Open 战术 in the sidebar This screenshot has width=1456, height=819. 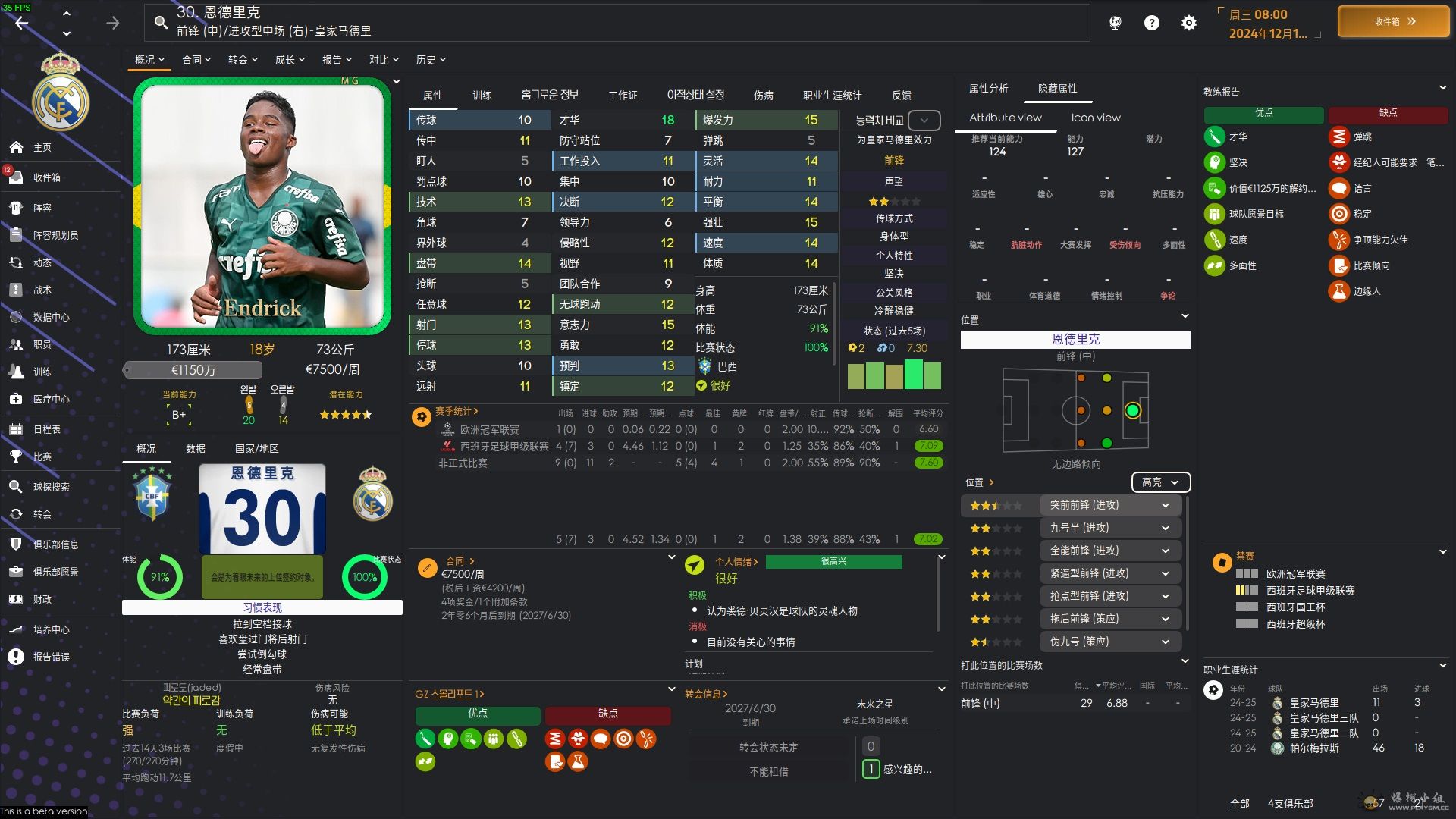pos(42,290)
